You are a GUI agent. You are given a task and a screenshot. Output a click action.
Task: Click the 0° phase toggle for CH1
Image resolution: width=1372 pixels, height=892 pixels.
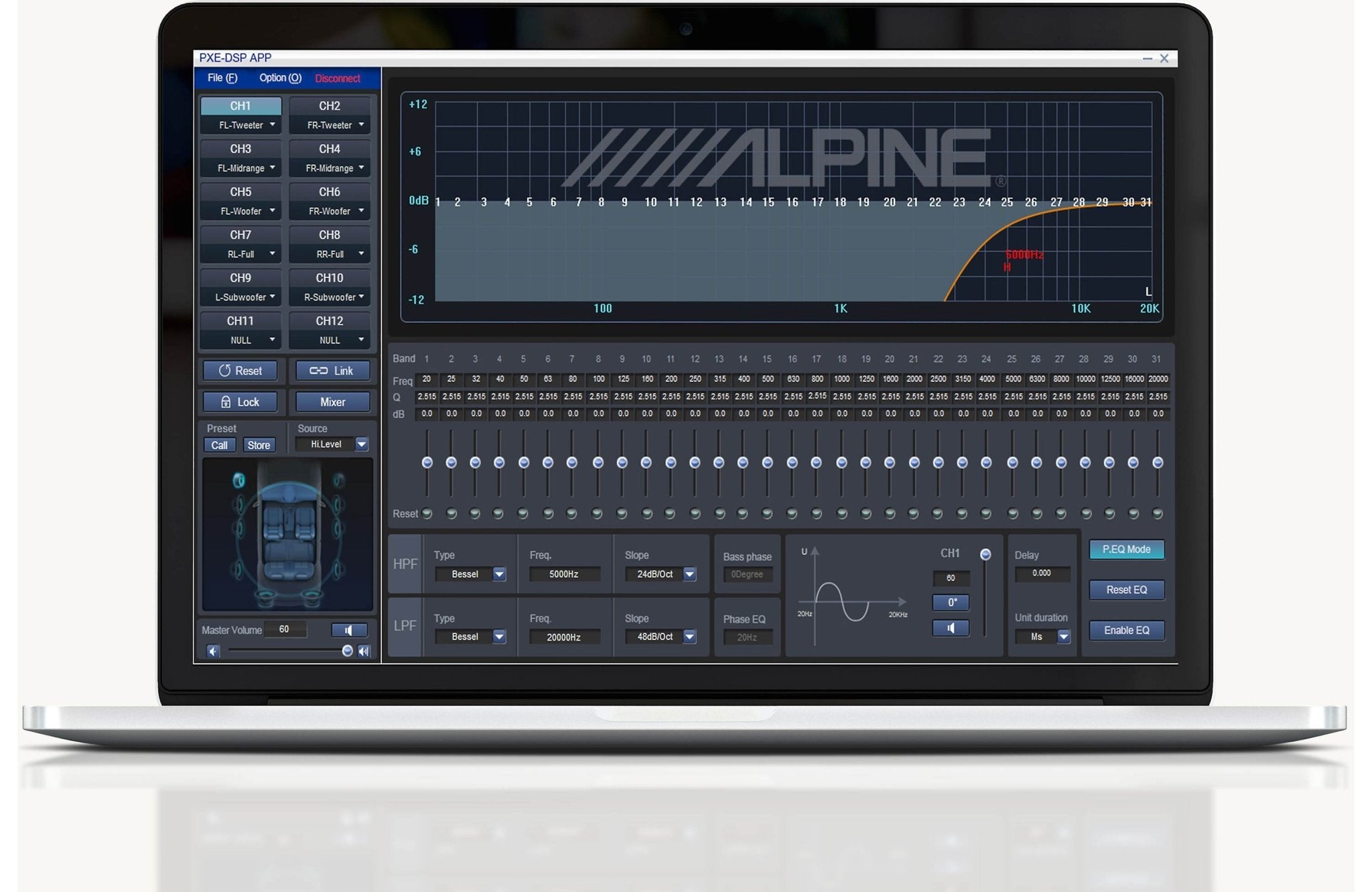(x=951, y=602)
